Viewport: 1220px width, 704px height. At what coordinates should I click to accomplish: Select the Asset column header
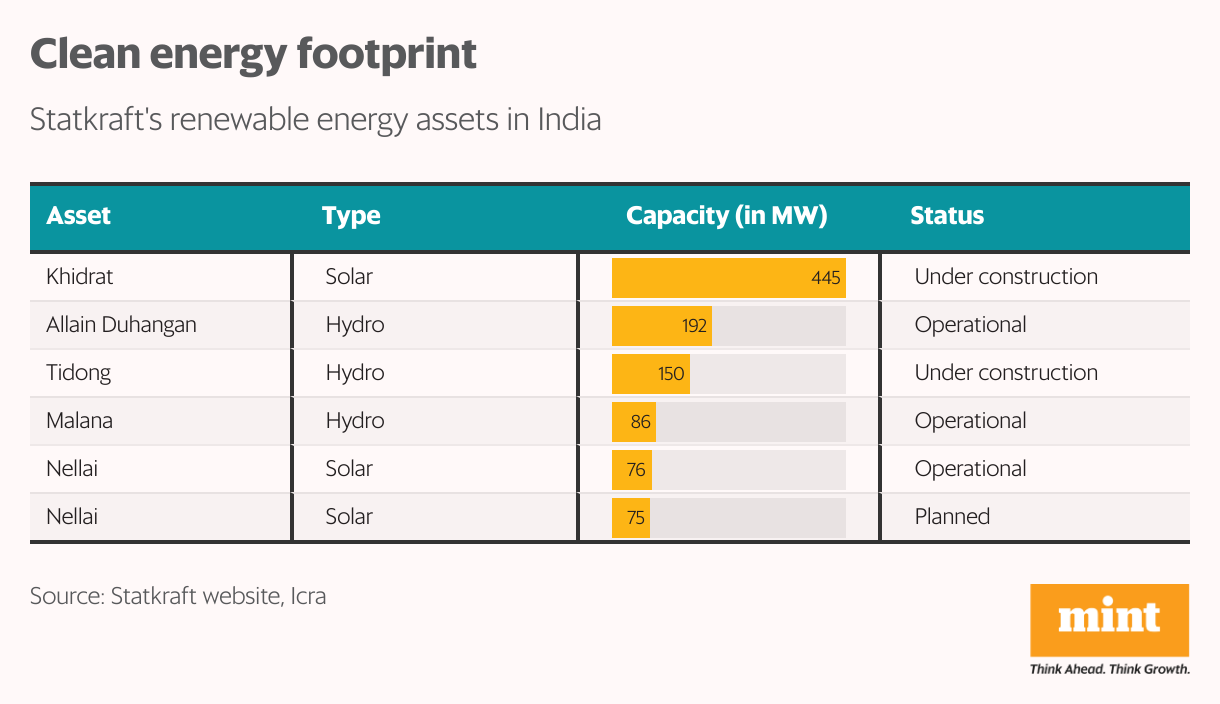point(79,216)
